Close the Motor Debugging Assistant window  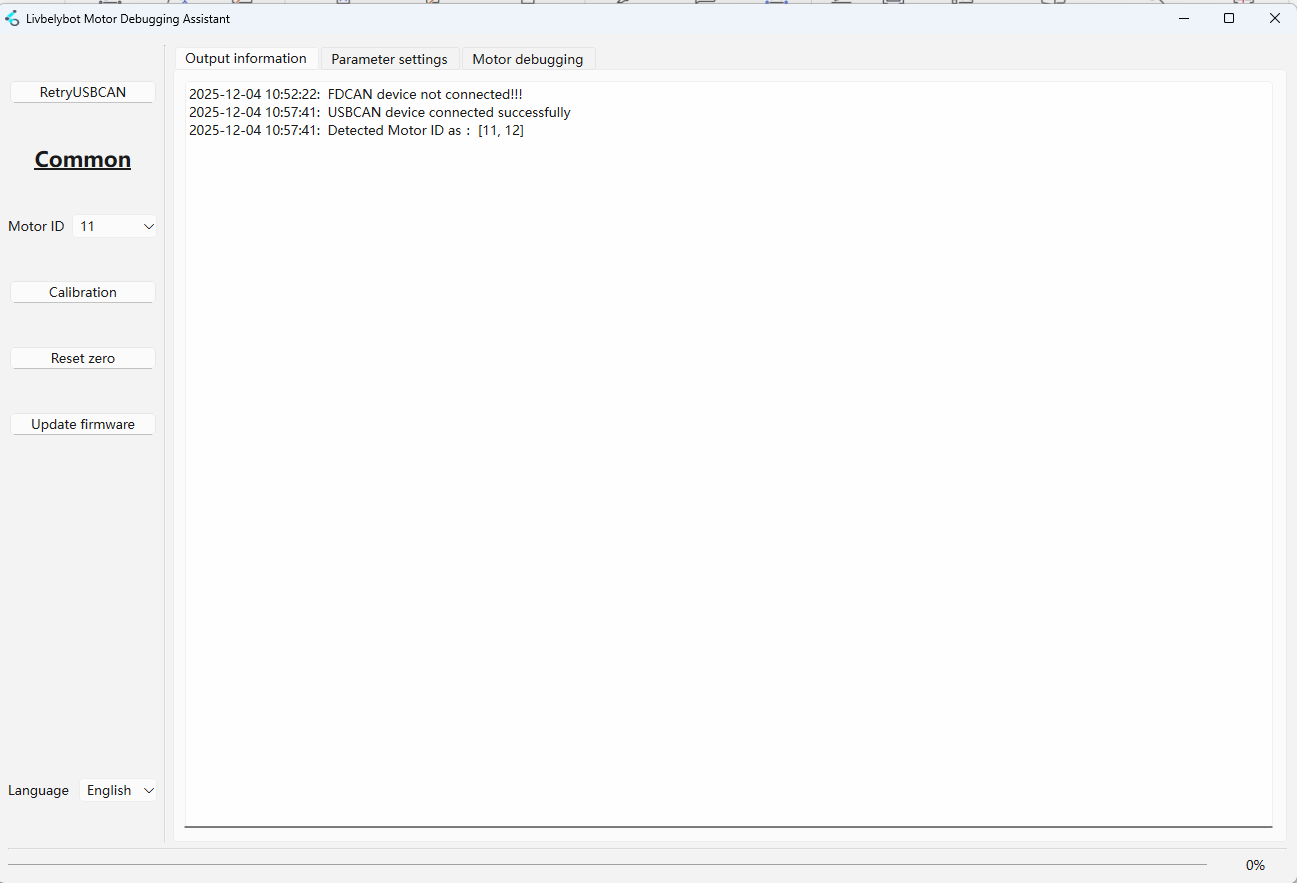(1274, 18)
